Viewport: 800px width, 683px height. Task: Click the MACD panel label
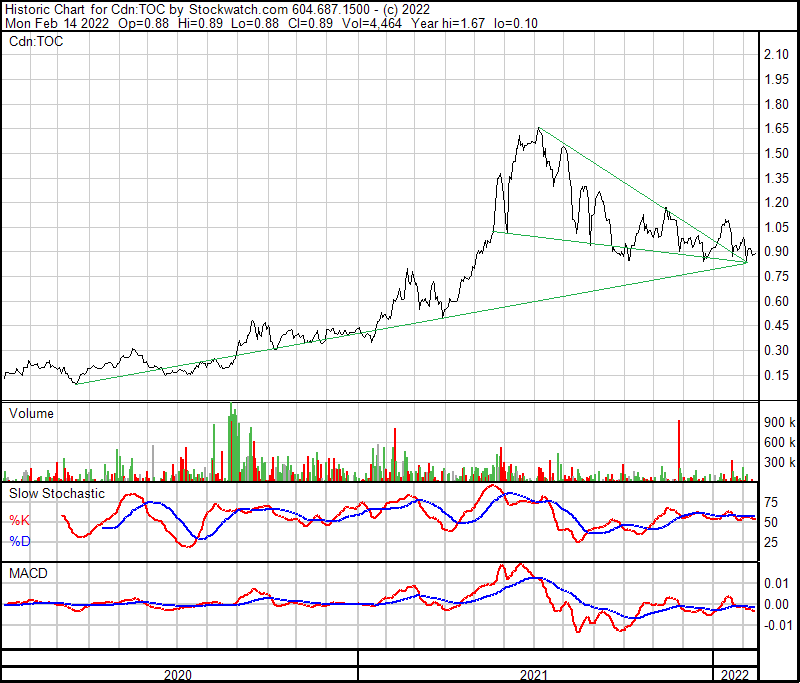point(28,573)
